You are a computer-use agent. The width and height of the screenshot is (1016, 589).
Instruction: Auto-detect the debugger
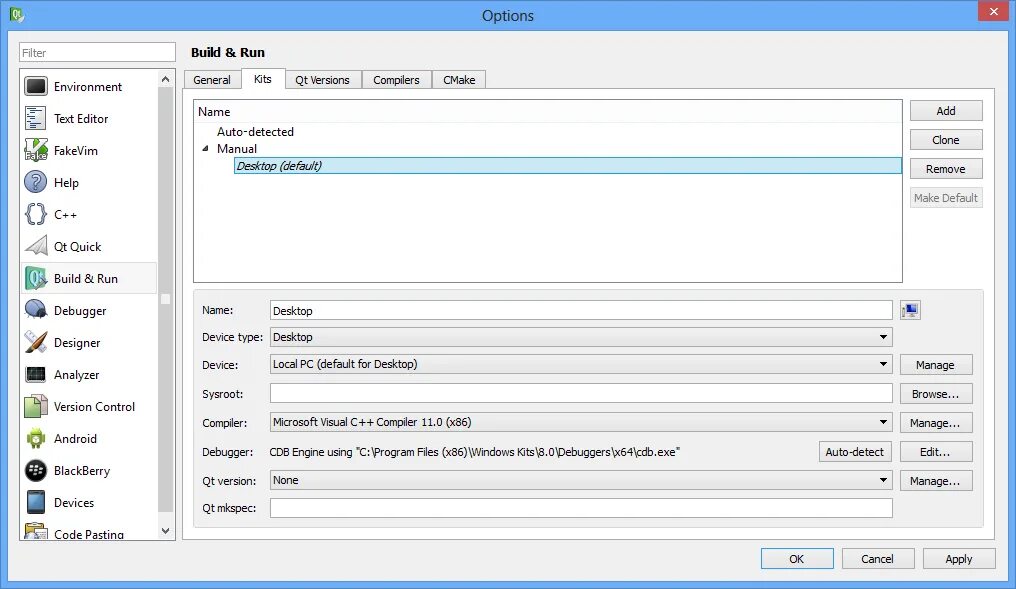tap(855, 452)
